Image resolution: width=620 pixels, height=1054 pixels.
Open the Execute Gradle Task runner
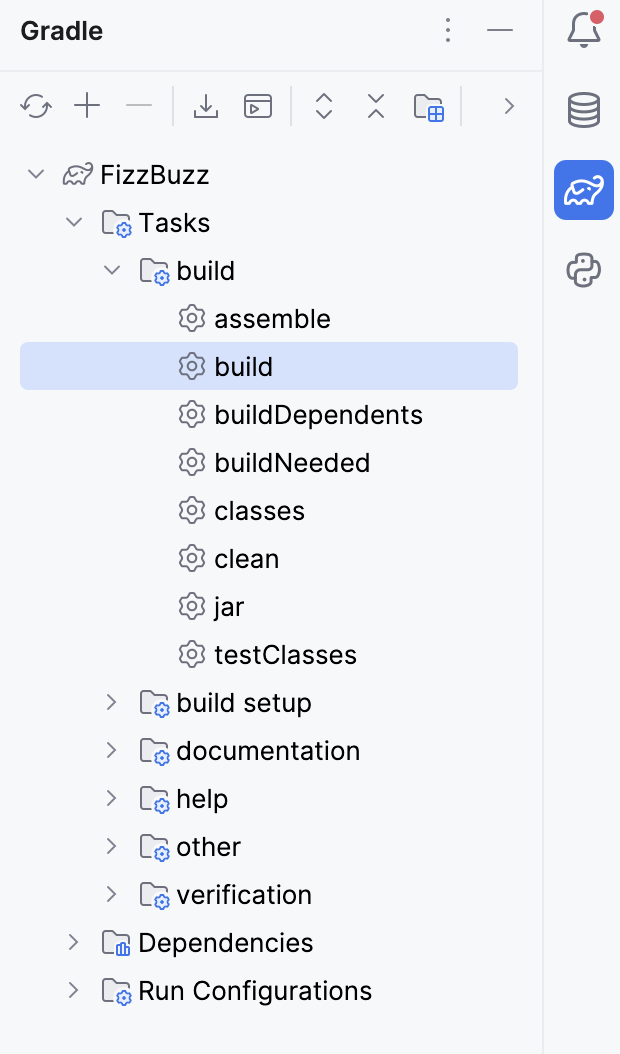coord(257,105)
